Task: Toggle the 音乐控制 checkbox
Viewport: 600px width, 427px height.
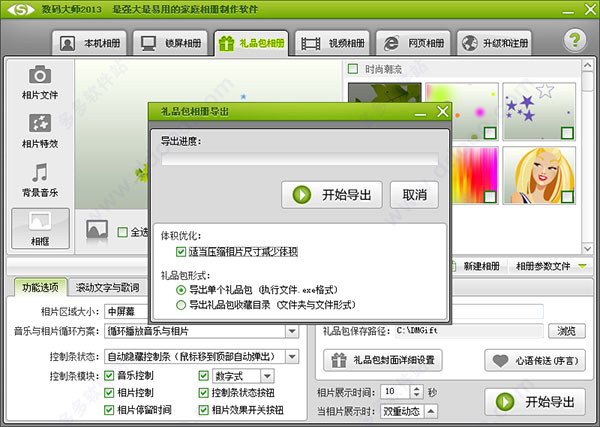Action: coord(109,375)
